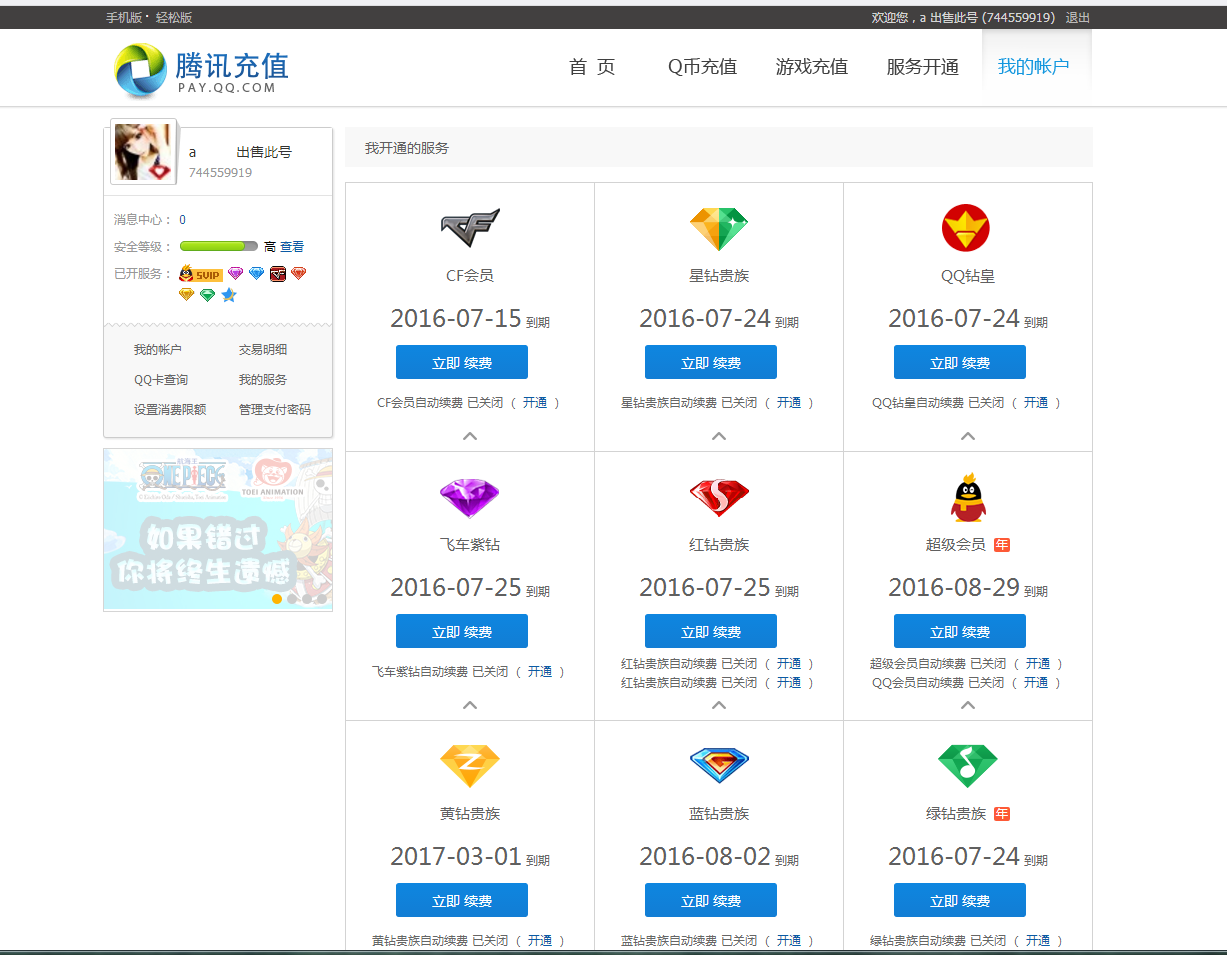Click the 红钻贵族 red diamond icon
This screenshot has height=955, width=1227.
pyautogui.click(x=719, y=498)
